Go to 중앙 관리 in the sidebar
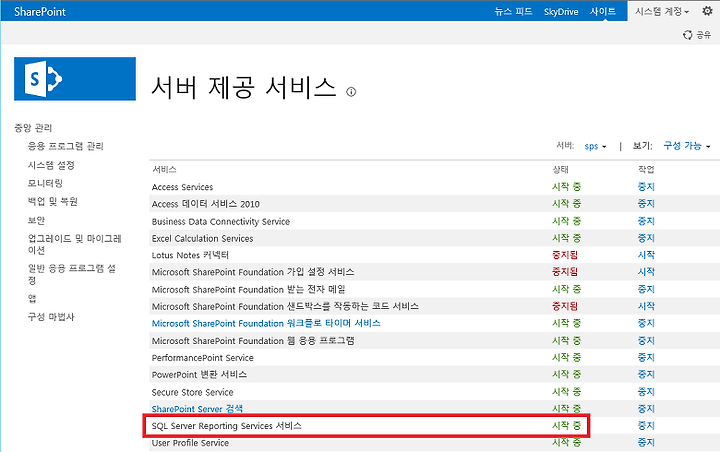Screen dimensions: 720x452 33,128
